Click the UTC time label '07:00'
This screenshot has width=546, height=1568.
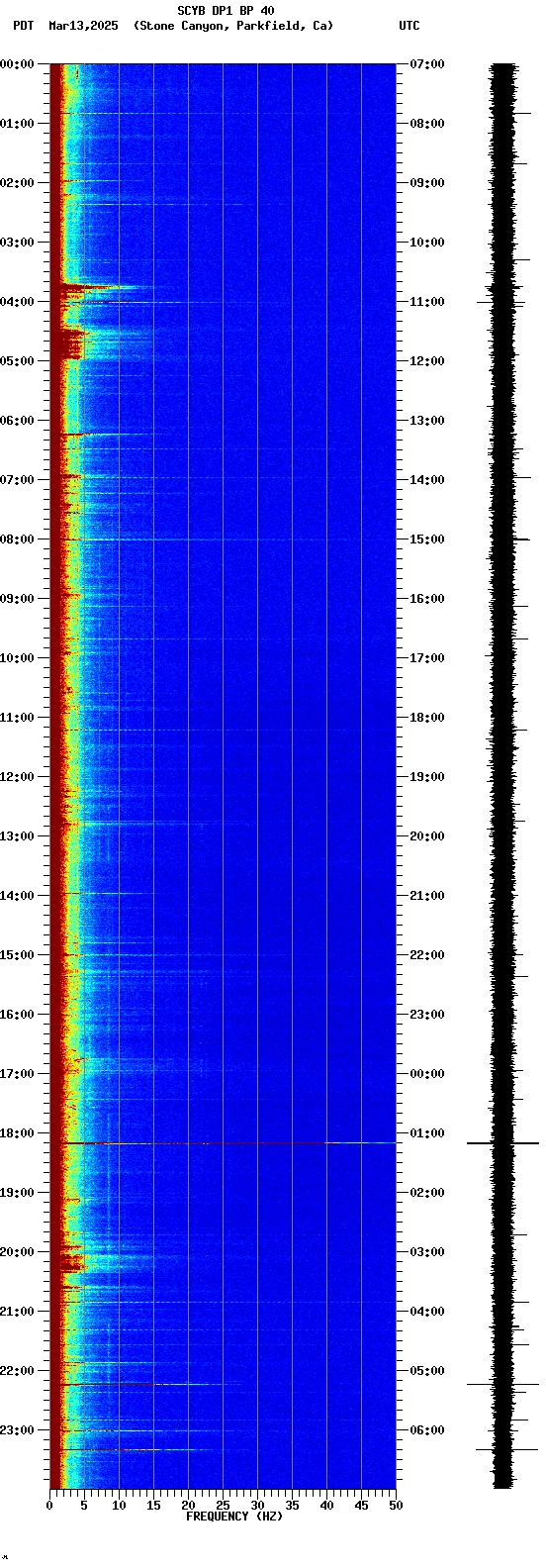[427, 64]
